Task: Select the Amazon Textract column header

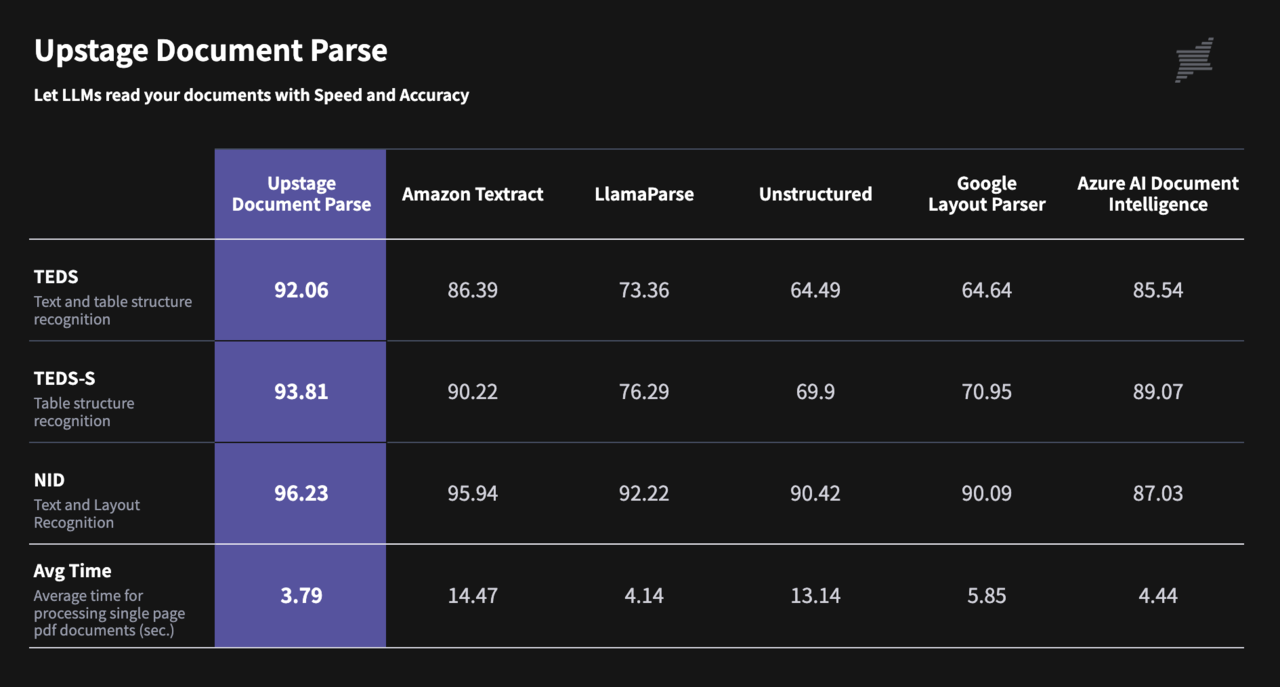Action: point(472,194)
